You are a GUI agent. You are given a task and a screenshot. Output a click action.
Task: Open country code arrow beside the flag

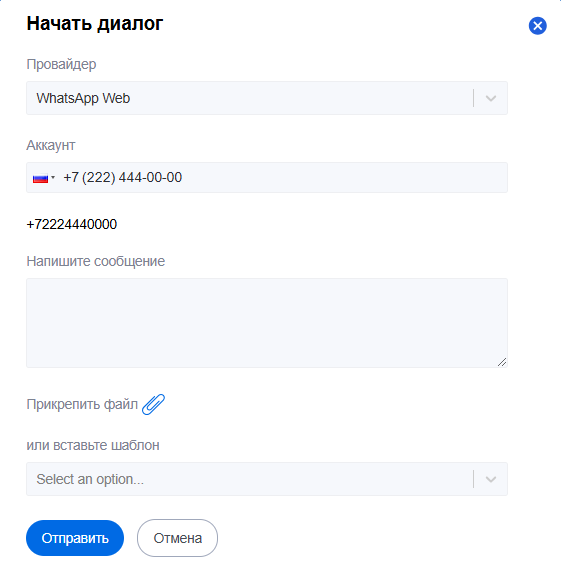pos(53,178)
